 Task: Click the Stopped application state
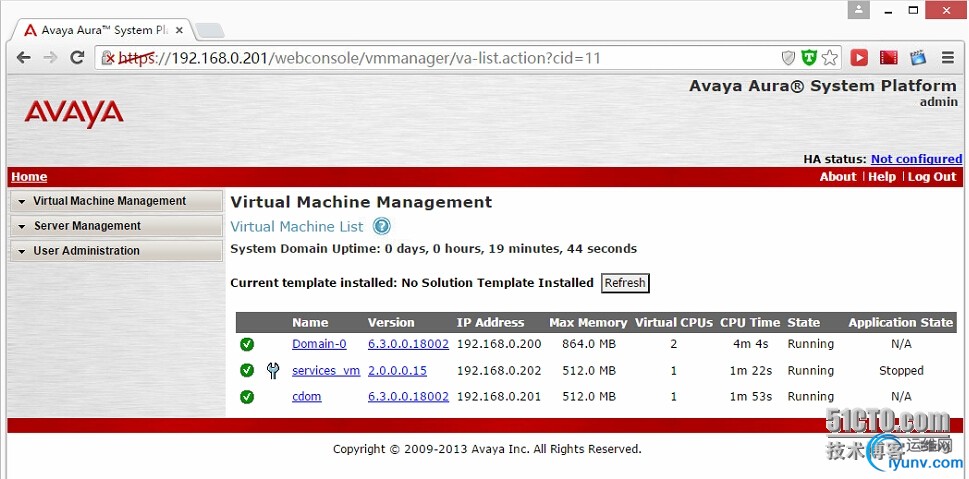[x=901, y=371]
